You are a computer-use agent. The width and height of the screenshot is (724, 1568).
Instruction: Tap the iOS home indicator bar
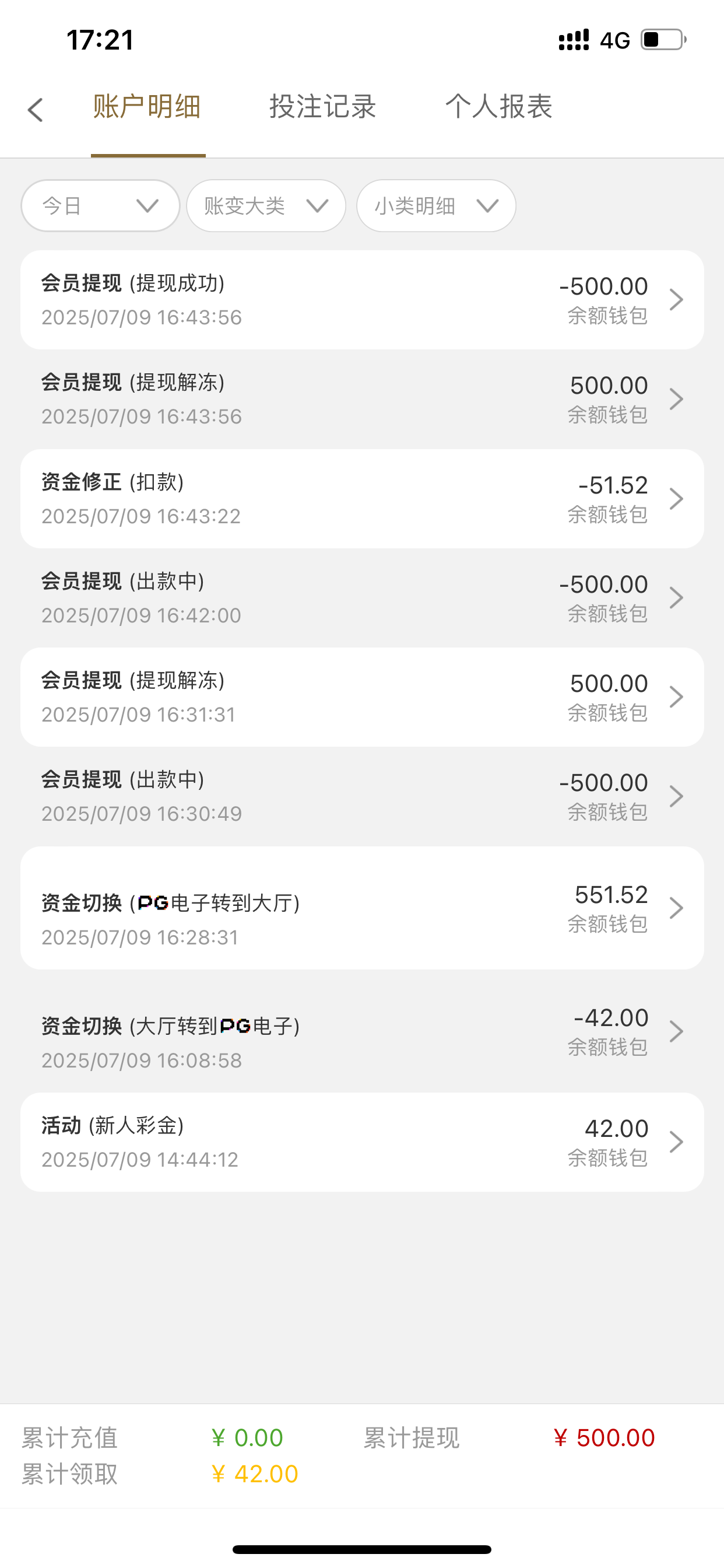coord(361,1549)
